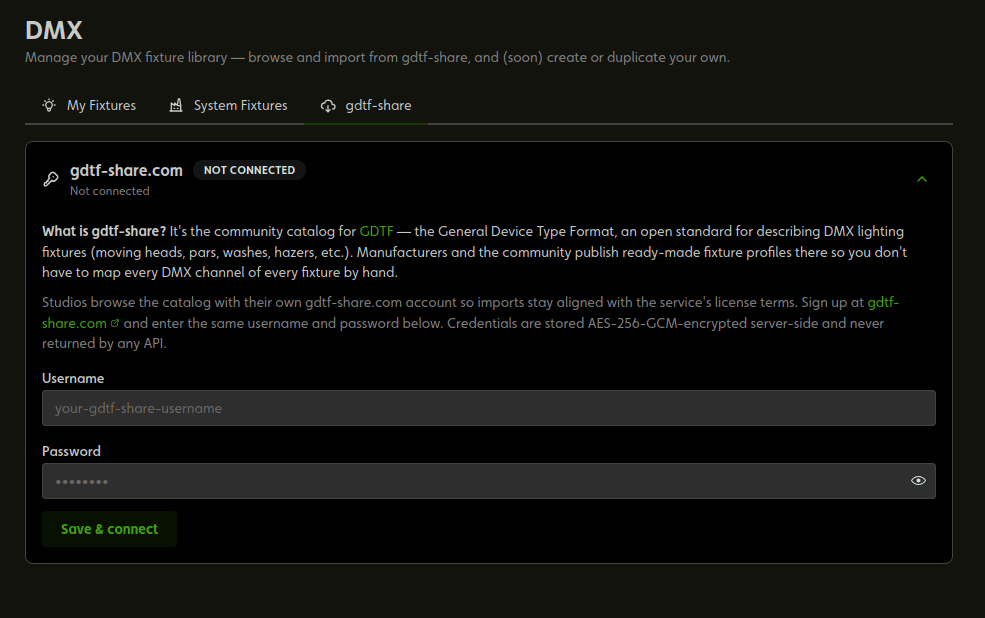
Task: Click the factory icon on System Fixtures
Action: (x=176, y=106)
